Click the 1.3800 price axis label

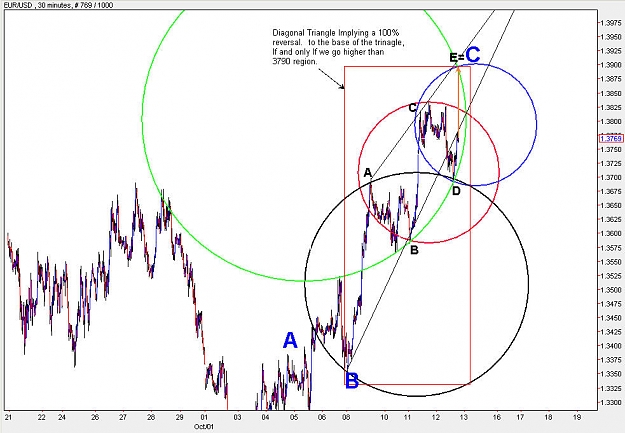[611, 121]
